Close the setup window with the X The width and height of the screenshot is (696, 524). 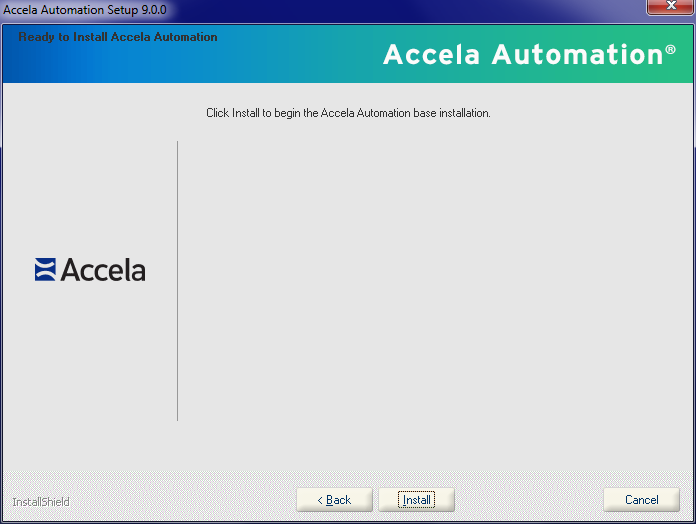point(670,8)
